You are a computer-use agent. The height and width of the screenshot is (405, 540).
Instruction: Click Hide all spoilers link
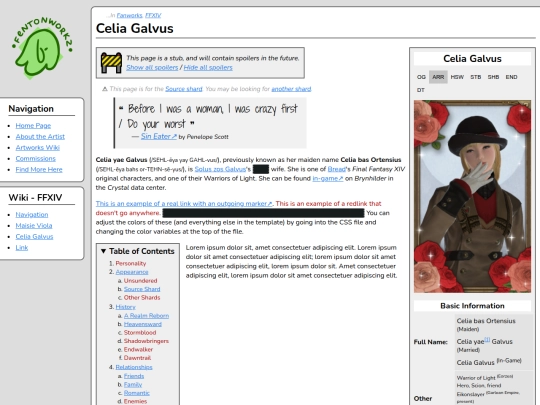coord(208,68)
